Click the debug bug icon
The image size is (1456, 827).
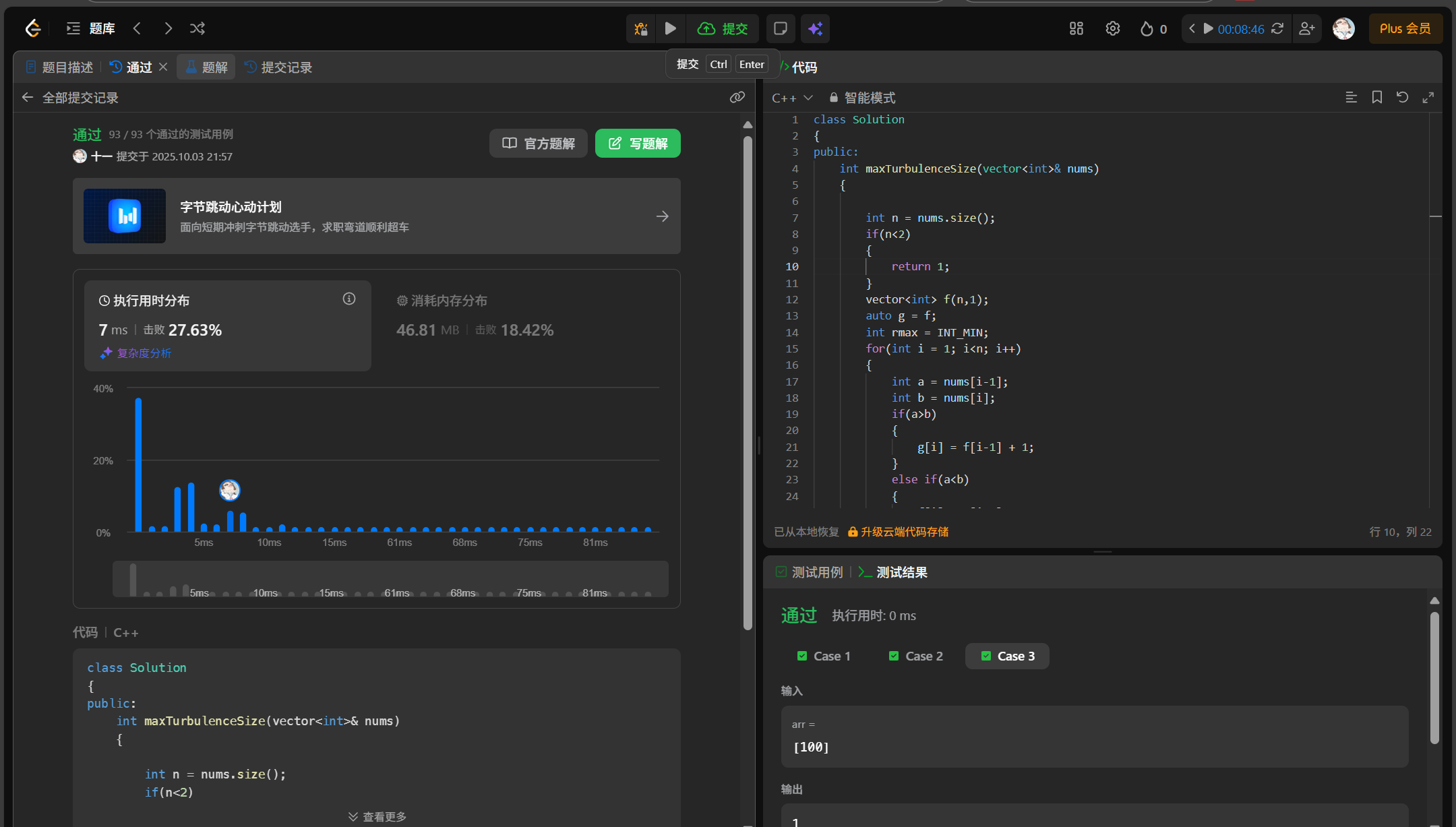[640, 29]
